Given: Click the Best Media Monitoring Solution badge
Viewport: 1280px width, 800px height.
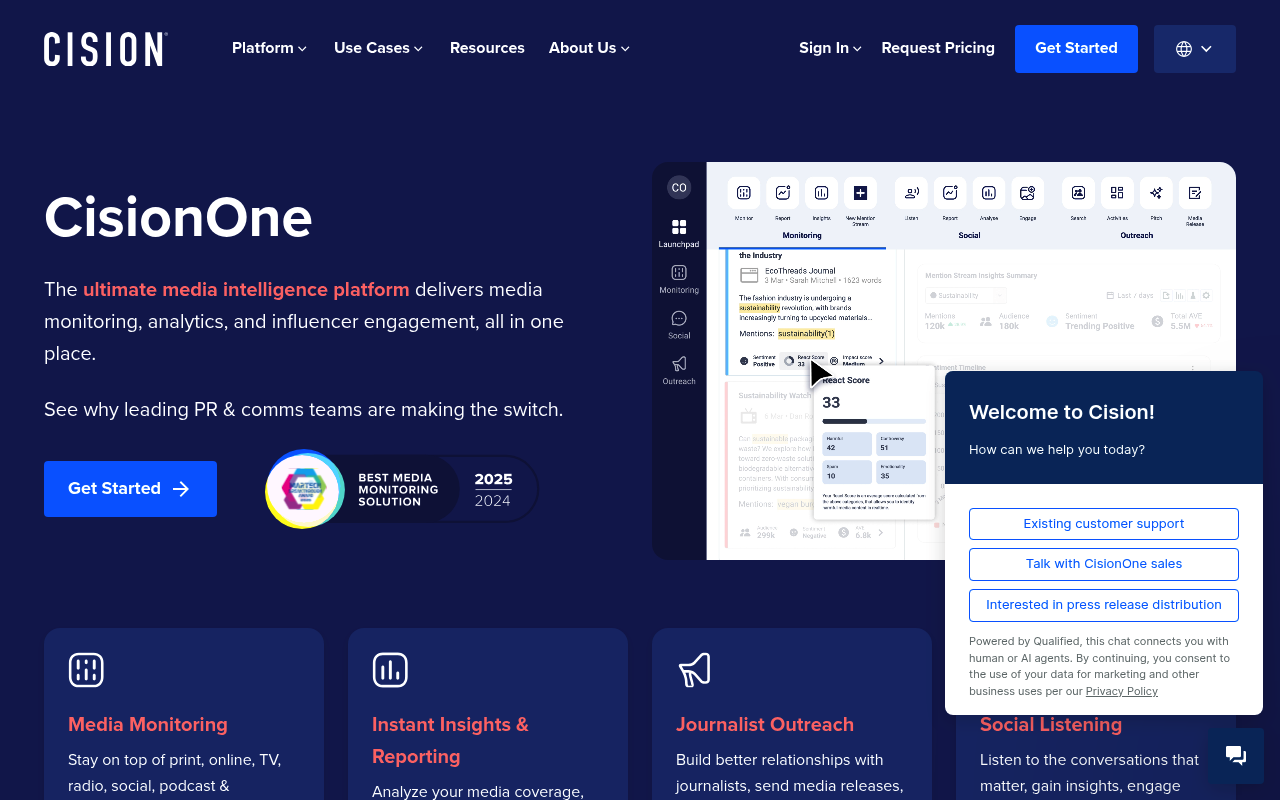Looking at the screenshot, I should [x=402, y=489].
